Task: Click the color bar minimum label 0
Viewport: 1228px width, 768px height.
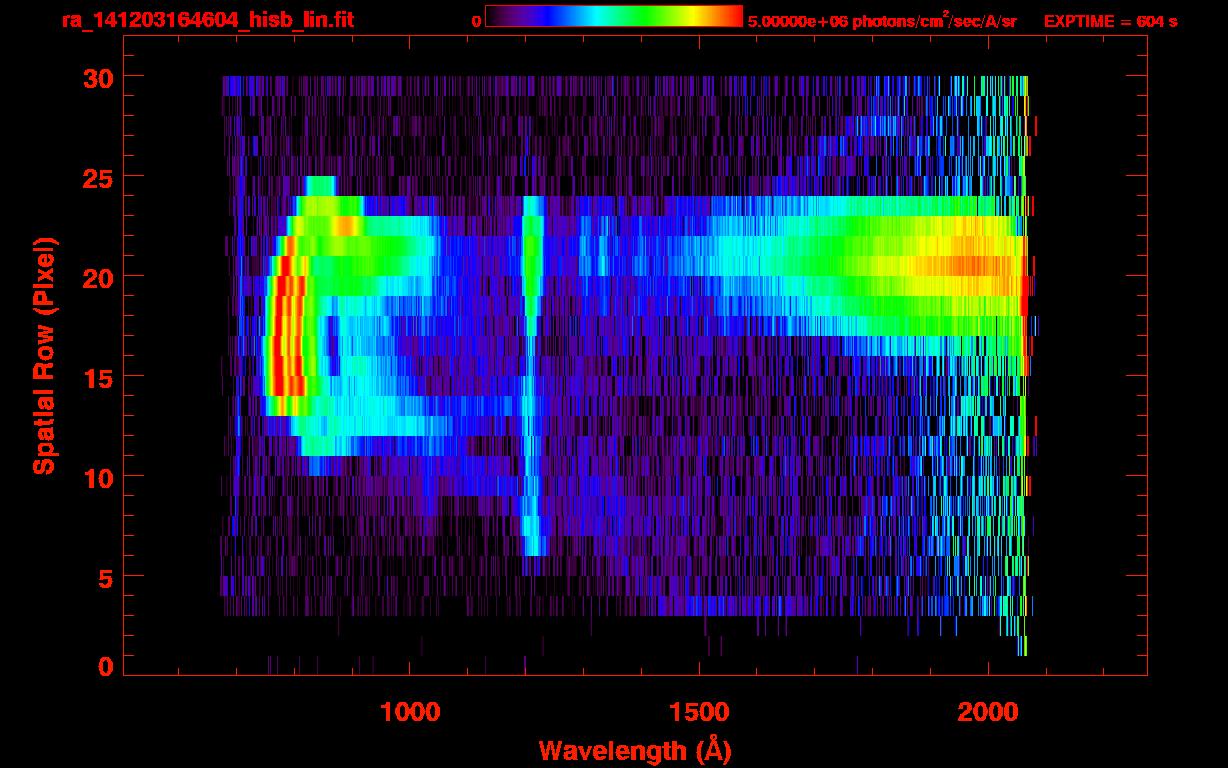Action: (477, 21)
